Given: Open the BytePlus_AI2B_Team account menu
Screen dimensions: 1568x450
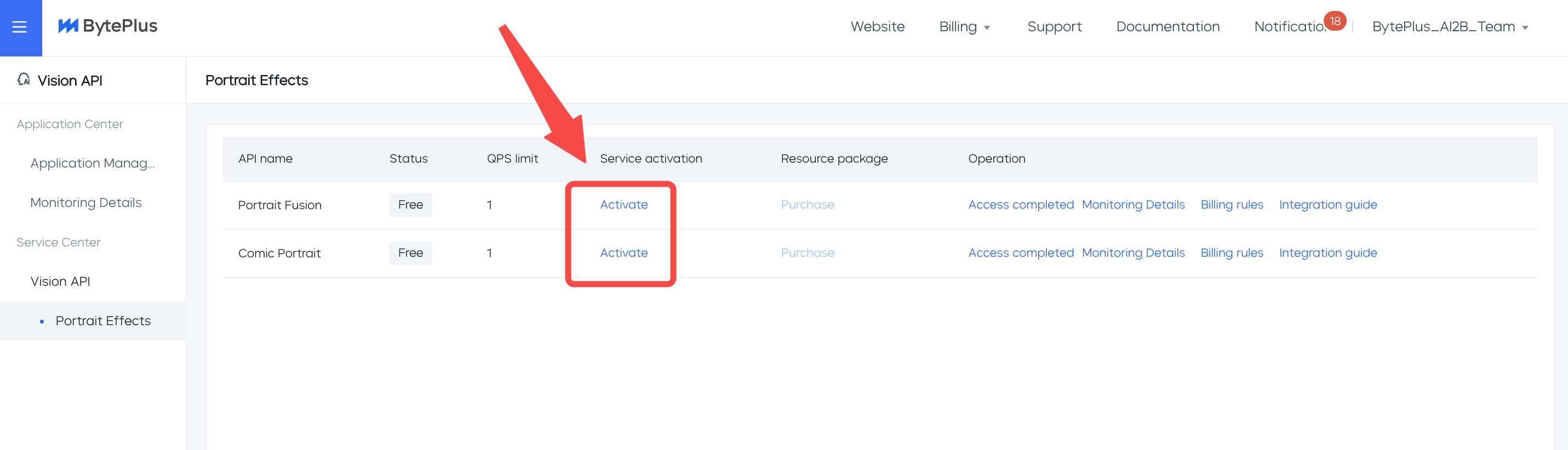Looking at the screenshot, I should coord(1450,27).
